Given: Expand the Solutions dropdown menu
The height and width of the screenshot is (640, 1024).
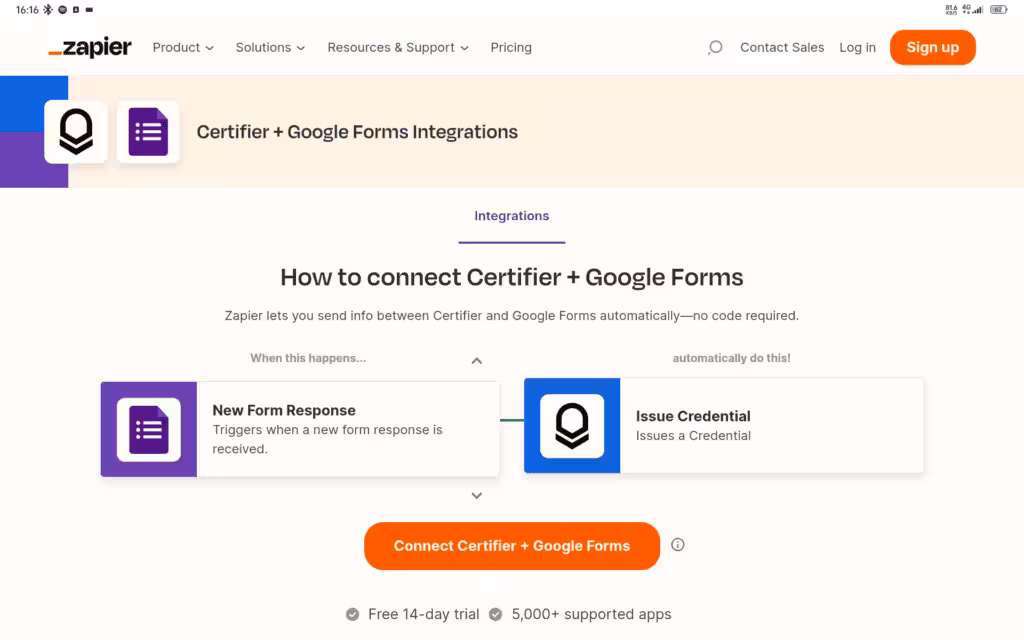Looking at the screenshot, I should tap(270, 47).
